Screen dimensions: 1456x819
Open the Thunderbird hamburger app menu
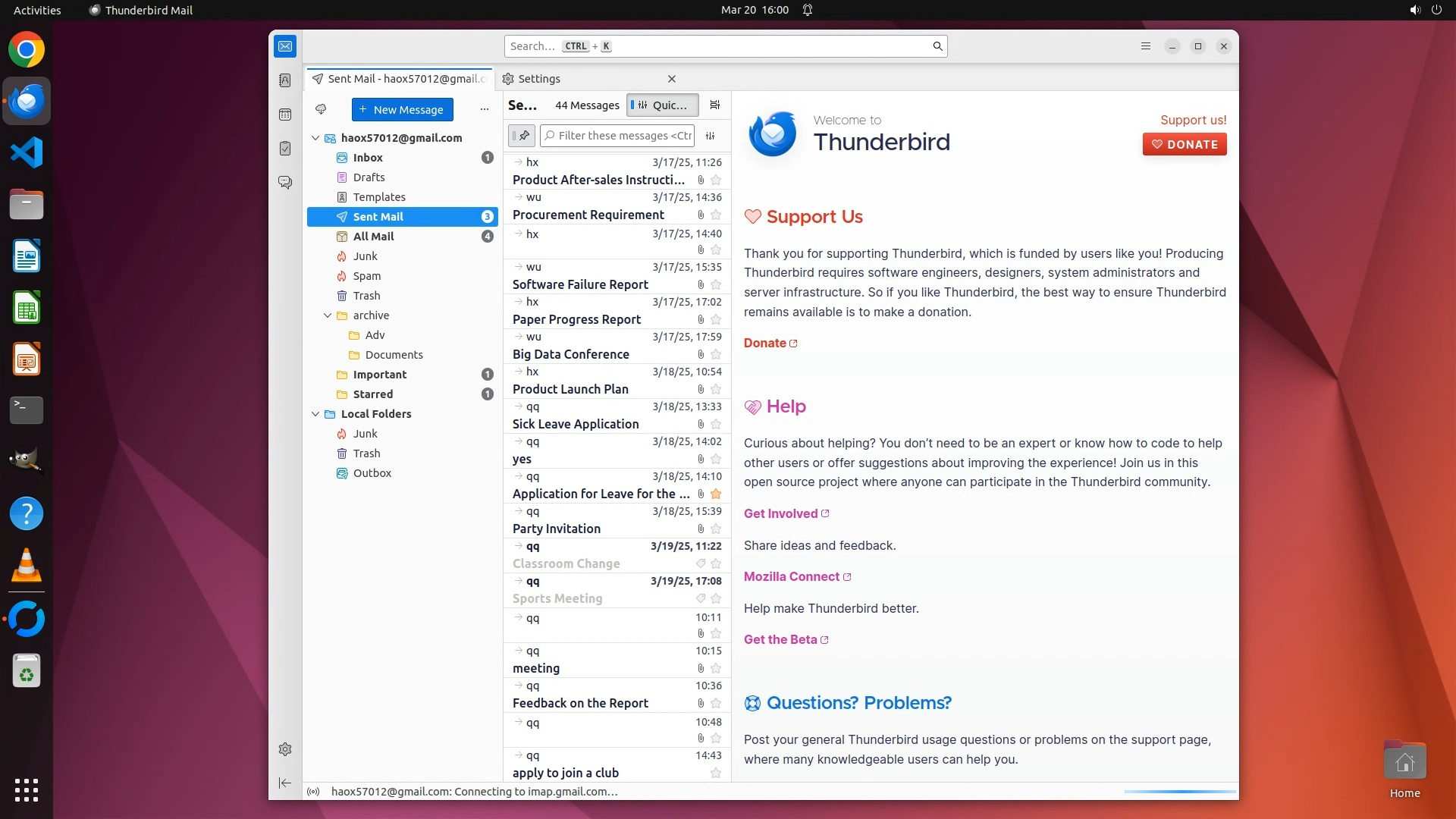(1146, 46)
